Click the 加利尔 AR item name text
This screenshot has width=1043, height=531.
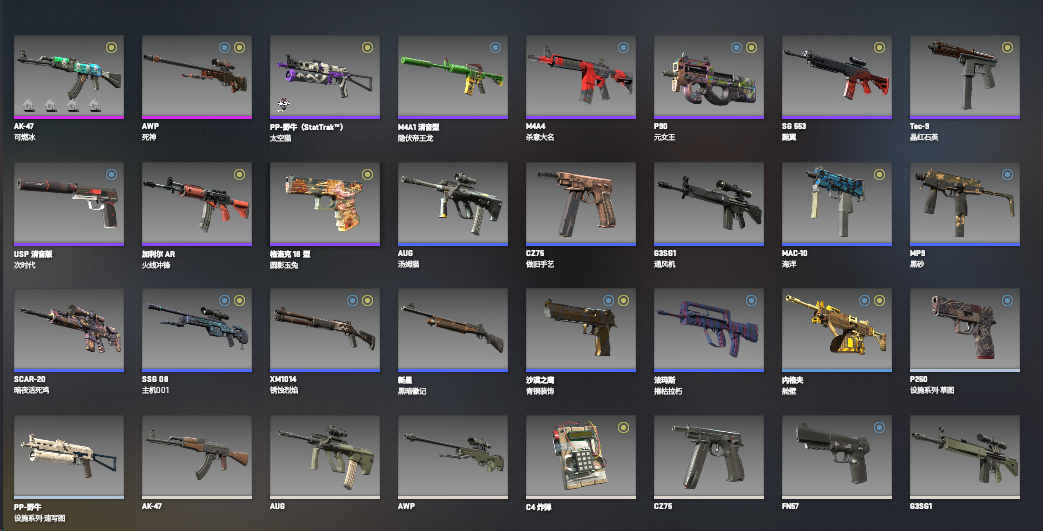(158, 254)
